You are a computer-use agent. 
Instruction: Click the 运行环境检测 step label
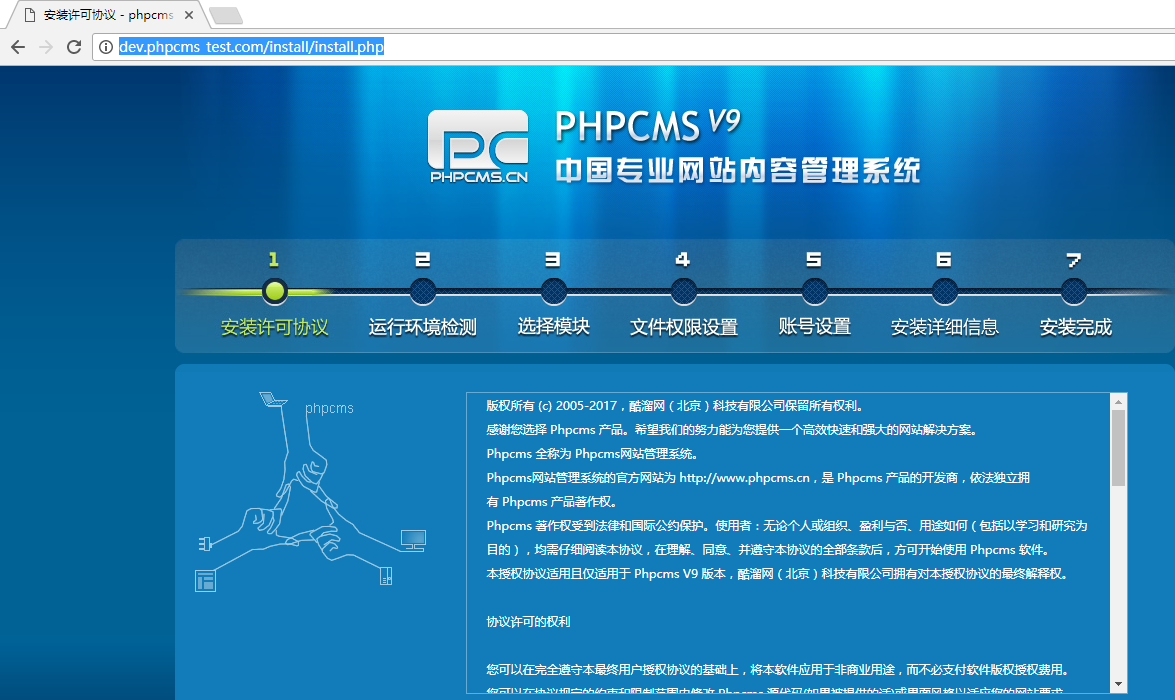423,328
